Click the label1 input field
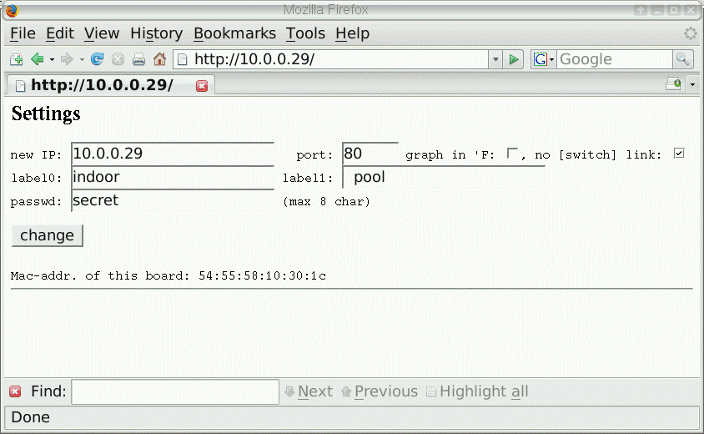The width and height of the screenshot is (704, 434). [444, 177]
